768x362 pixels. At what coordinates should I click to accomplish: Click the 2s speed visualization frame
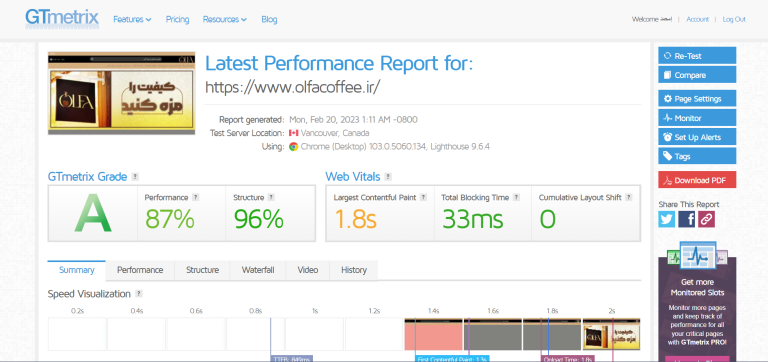tap(611, 334)
